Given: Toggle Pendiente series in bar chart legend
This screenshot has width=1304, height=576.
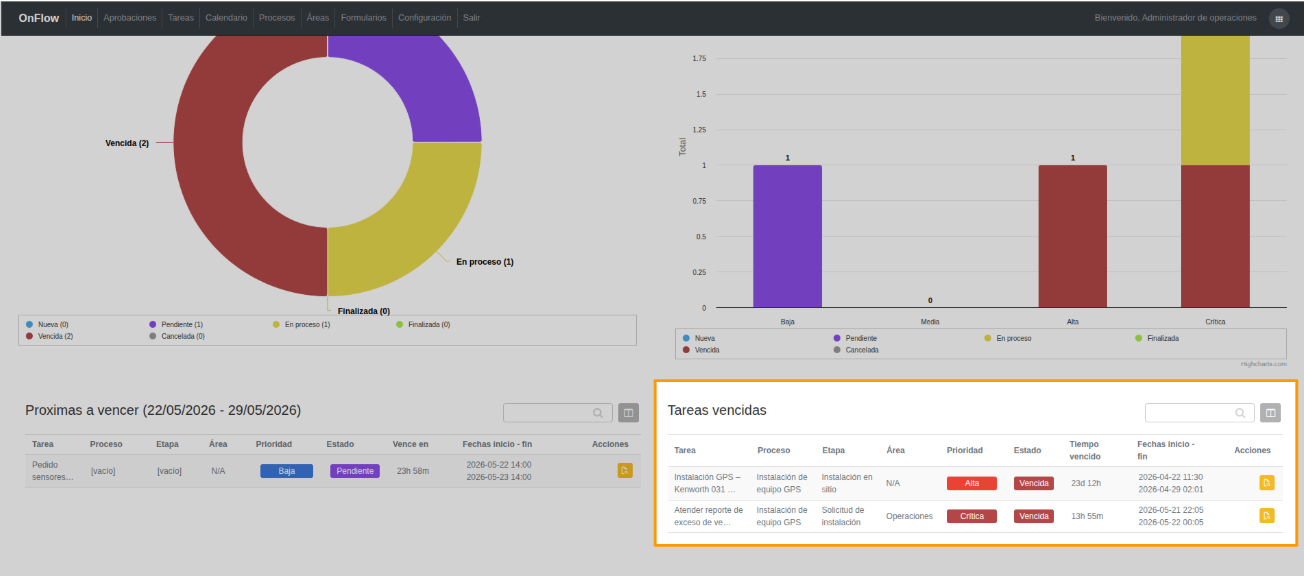Looking at the screenshot, I should pos(853,338).
